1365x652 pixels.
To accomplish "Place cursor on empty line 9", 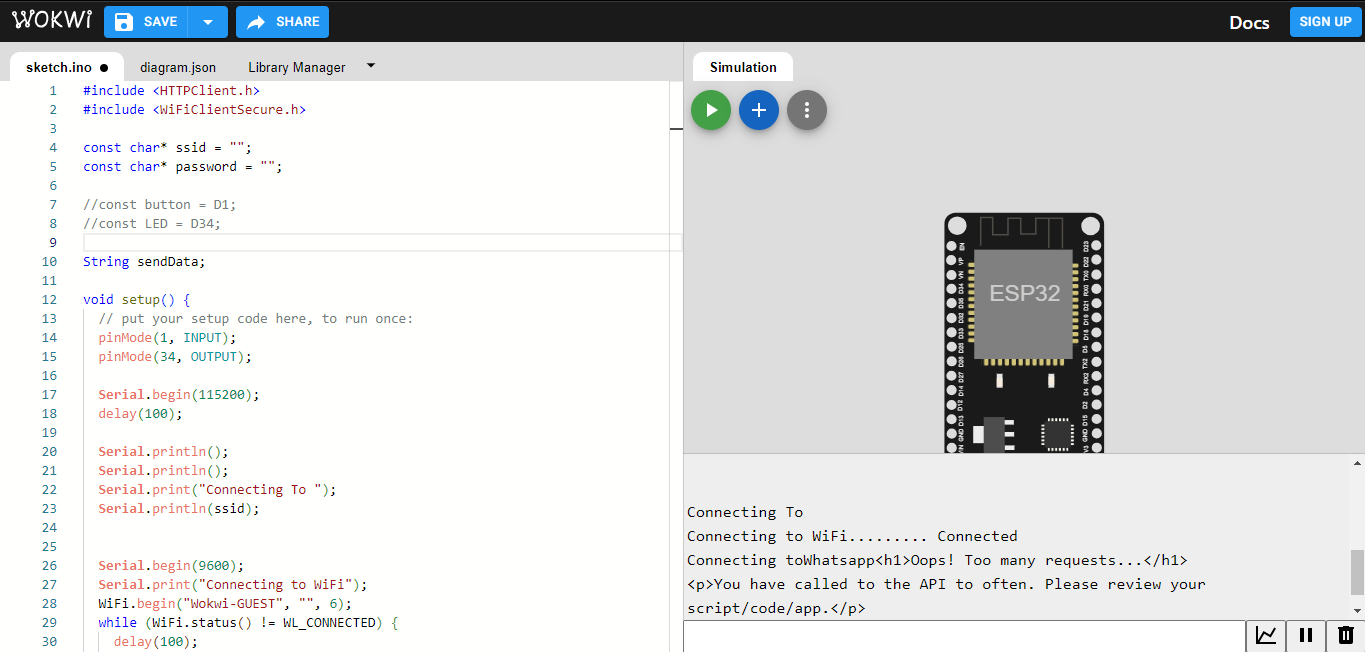I will pyautogui.click(x=382, y=243).
